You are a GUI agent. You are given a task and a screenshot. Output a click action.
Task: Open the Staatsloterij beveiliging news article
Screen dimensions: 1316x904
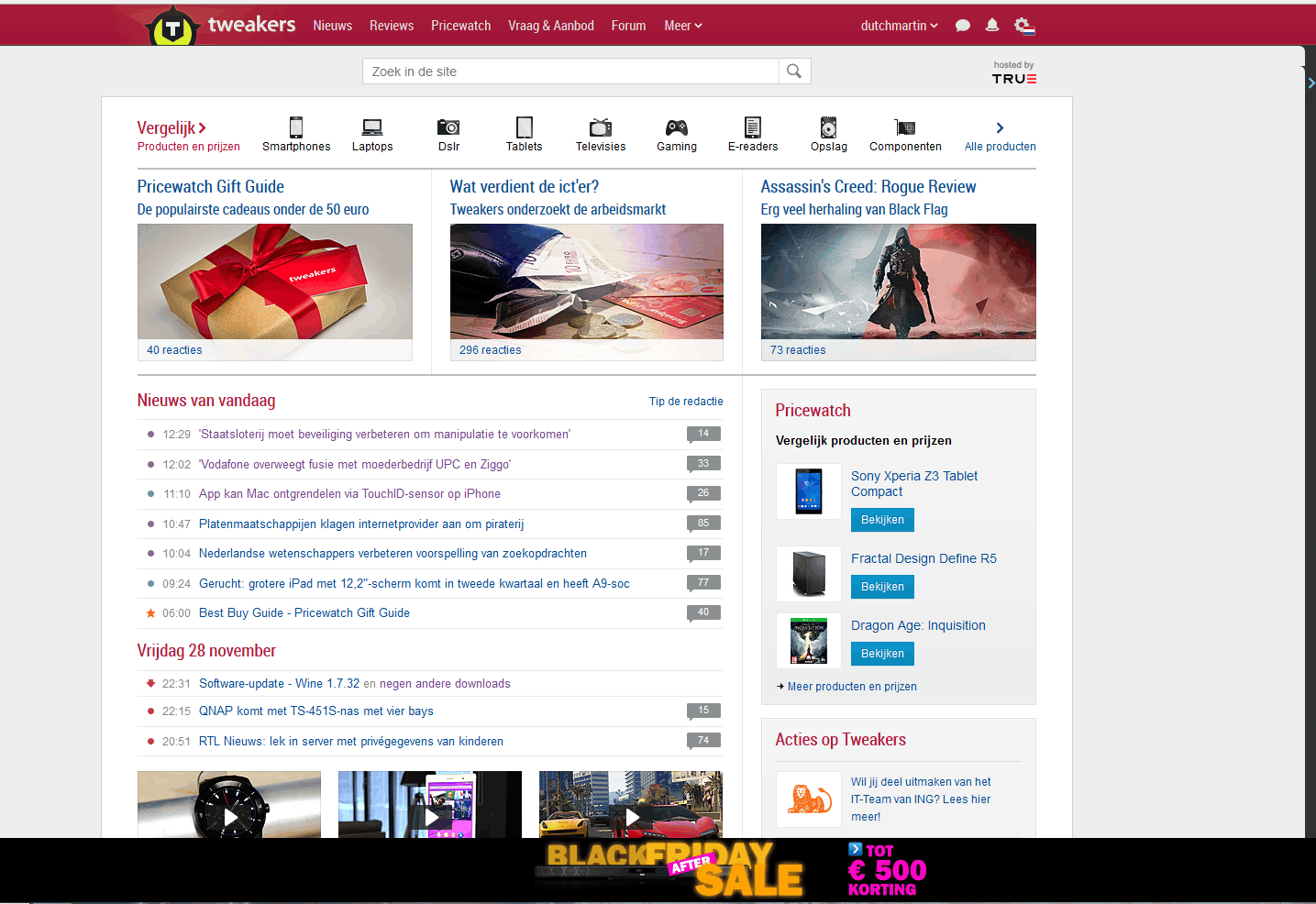click(384, 435)
